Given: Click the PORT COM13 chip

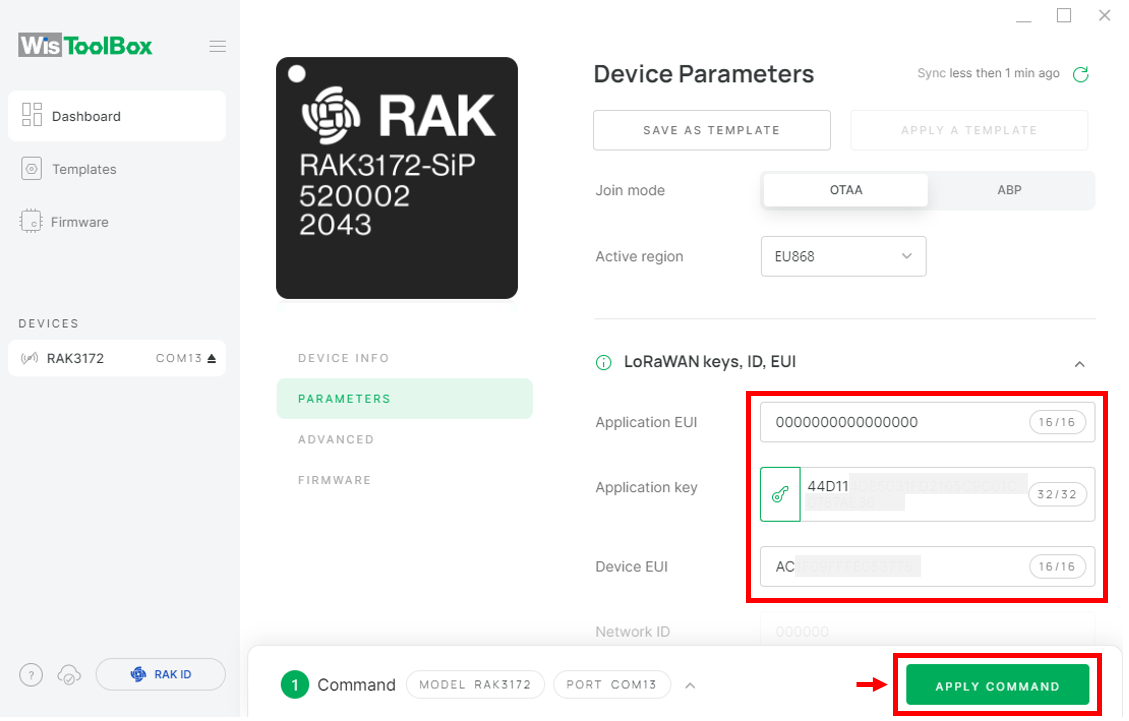Looking at the screenshot, I should tap(611, 685).
